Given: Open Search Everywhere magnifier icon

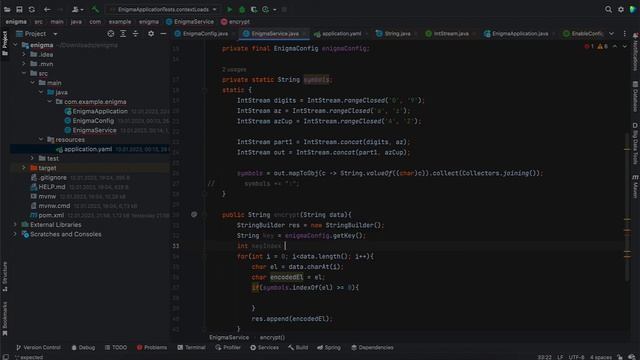Looking at the screenshot, I should (x=608, y=9).
